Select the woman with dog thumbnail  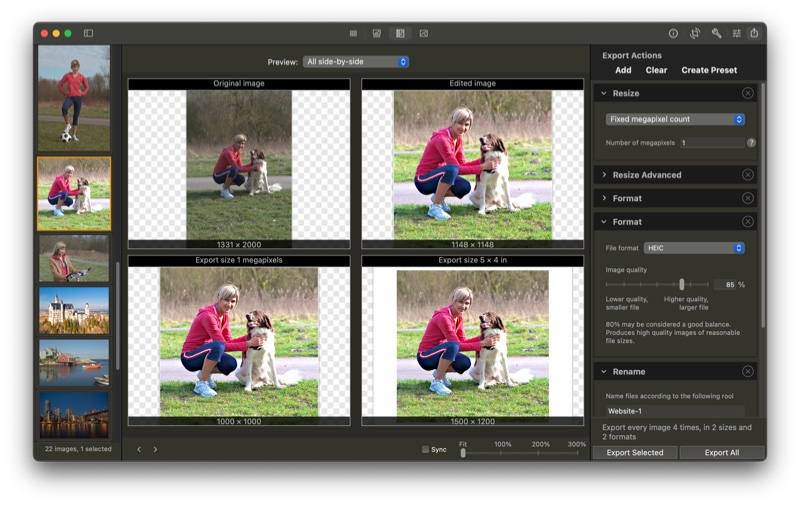[x=74, y=194]
